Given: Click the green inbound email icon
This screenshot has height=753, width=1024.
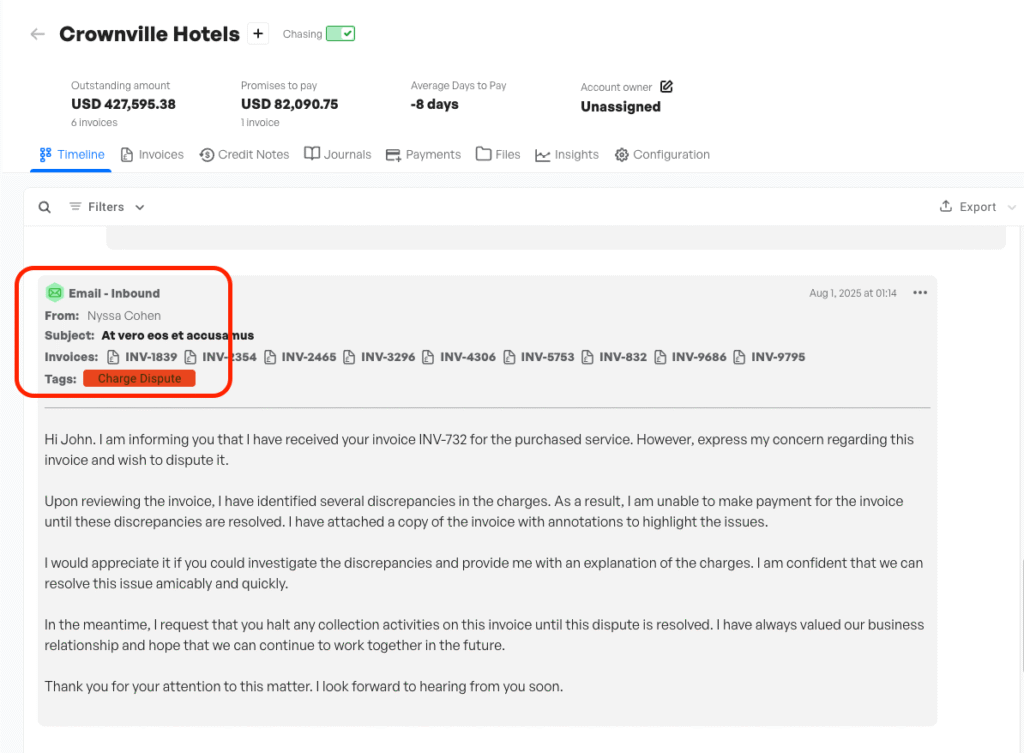Looking at the screenshot, I should tap(54, 293).
